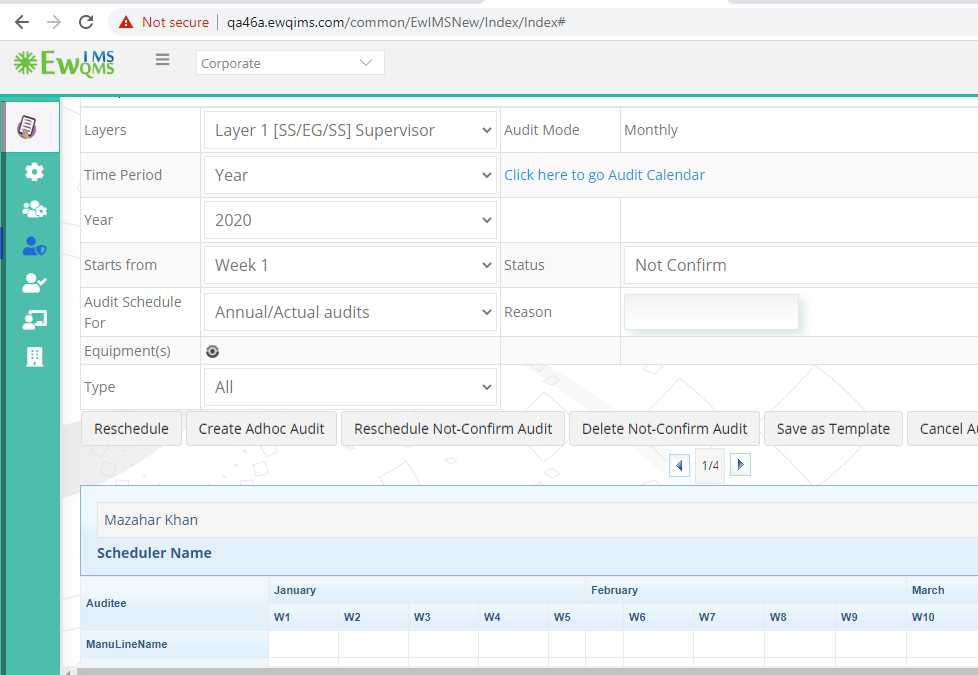Screen dimensions: 978x675
Task: Open the building sidebar icon
Action: click(34, 357)
